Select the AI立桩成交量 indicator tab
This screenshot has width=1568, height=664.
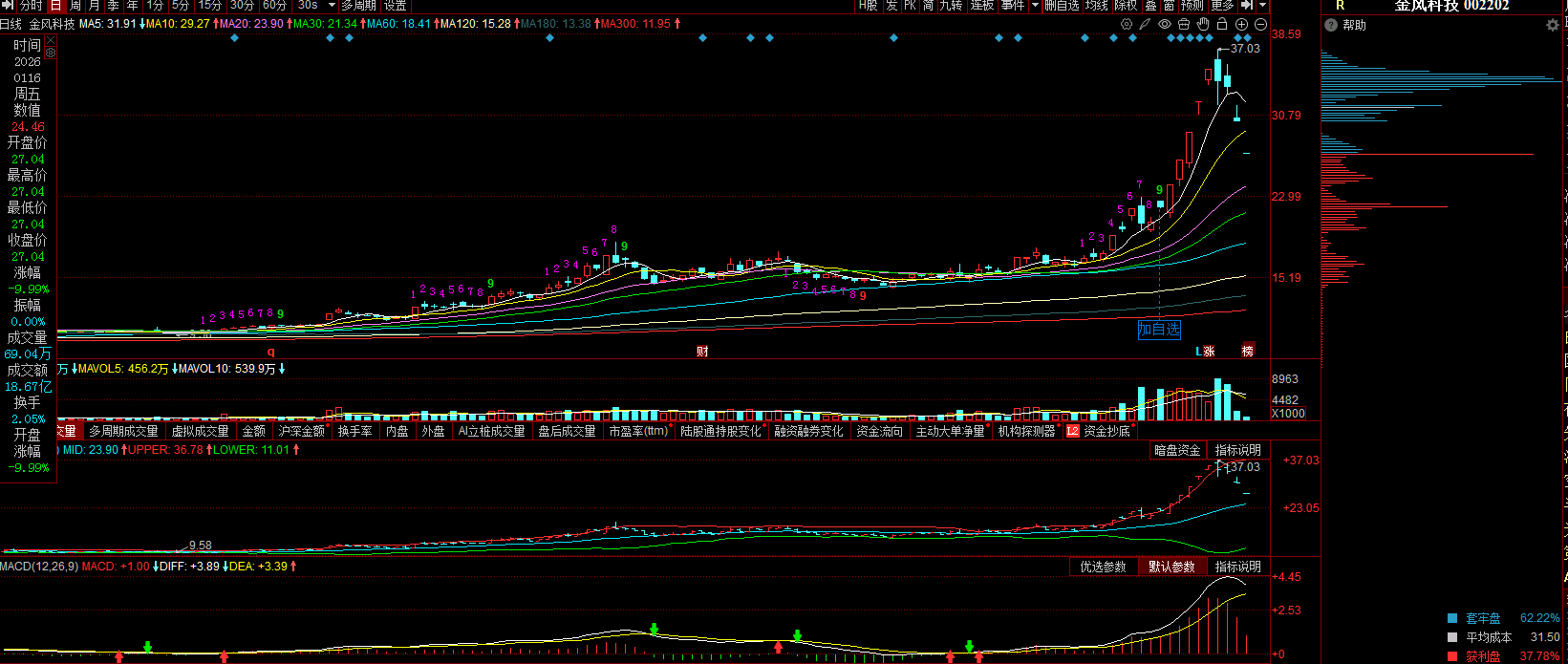click(x=492, y=432)
